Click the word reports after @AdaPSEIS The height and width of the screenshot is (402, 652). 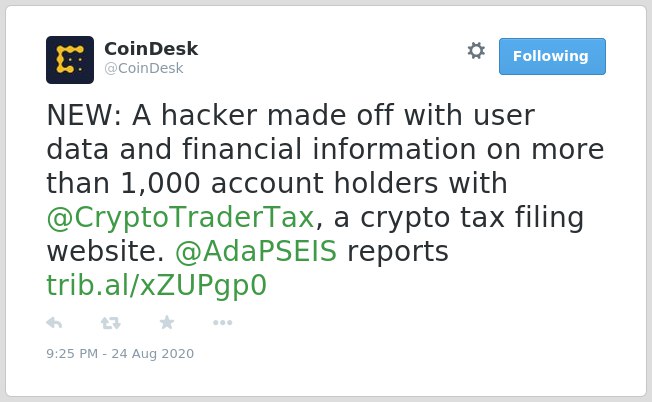tap(398, 252)
